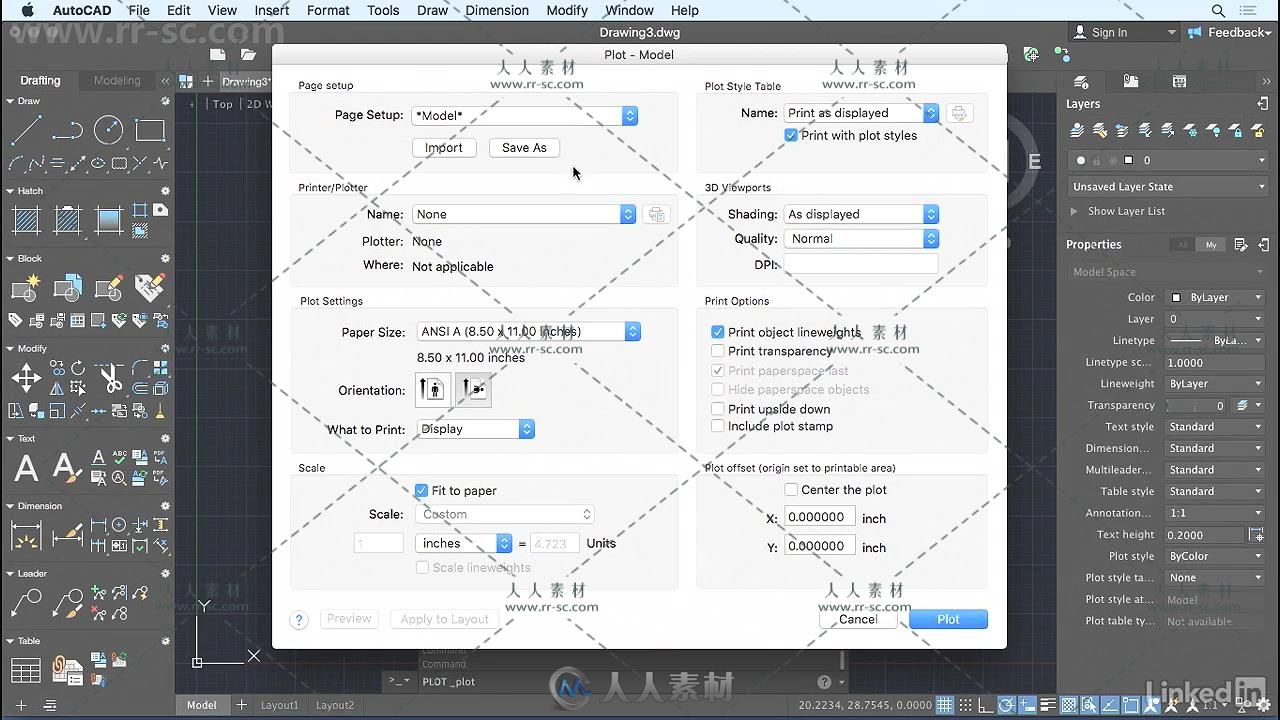Open the inches units dropdown
Viewport: 1280px width, 720px height.
[464, 544]
